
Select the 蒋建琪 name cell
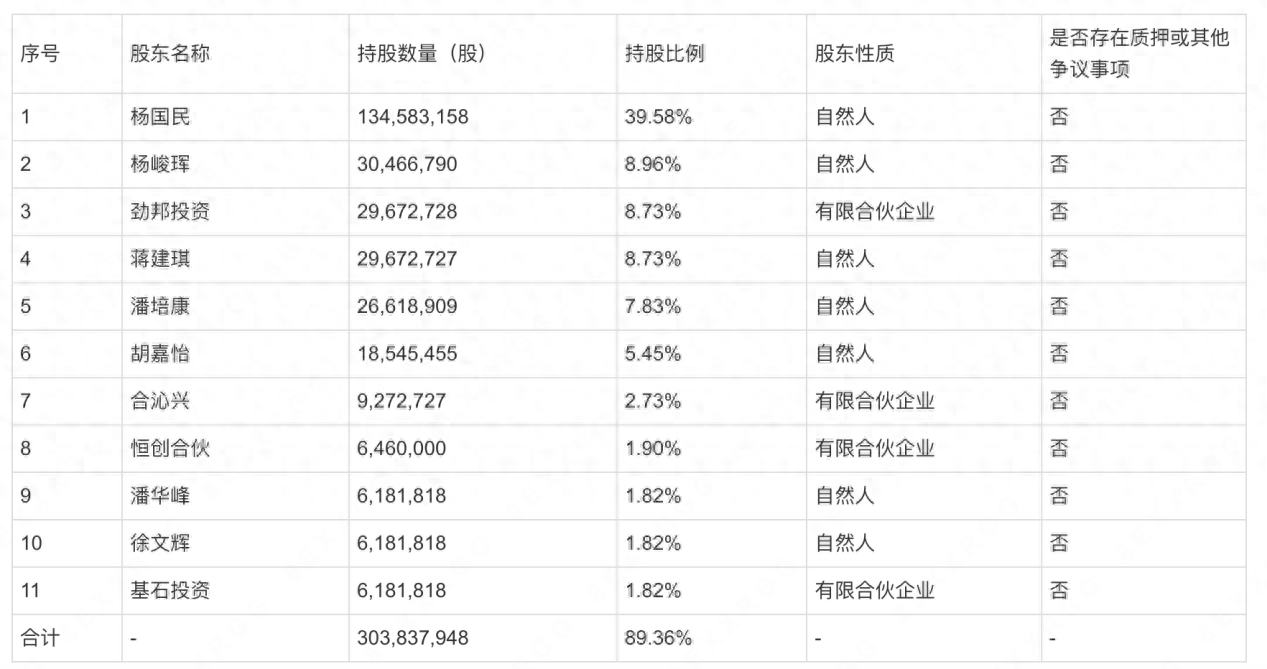click(x=160, y=259)
